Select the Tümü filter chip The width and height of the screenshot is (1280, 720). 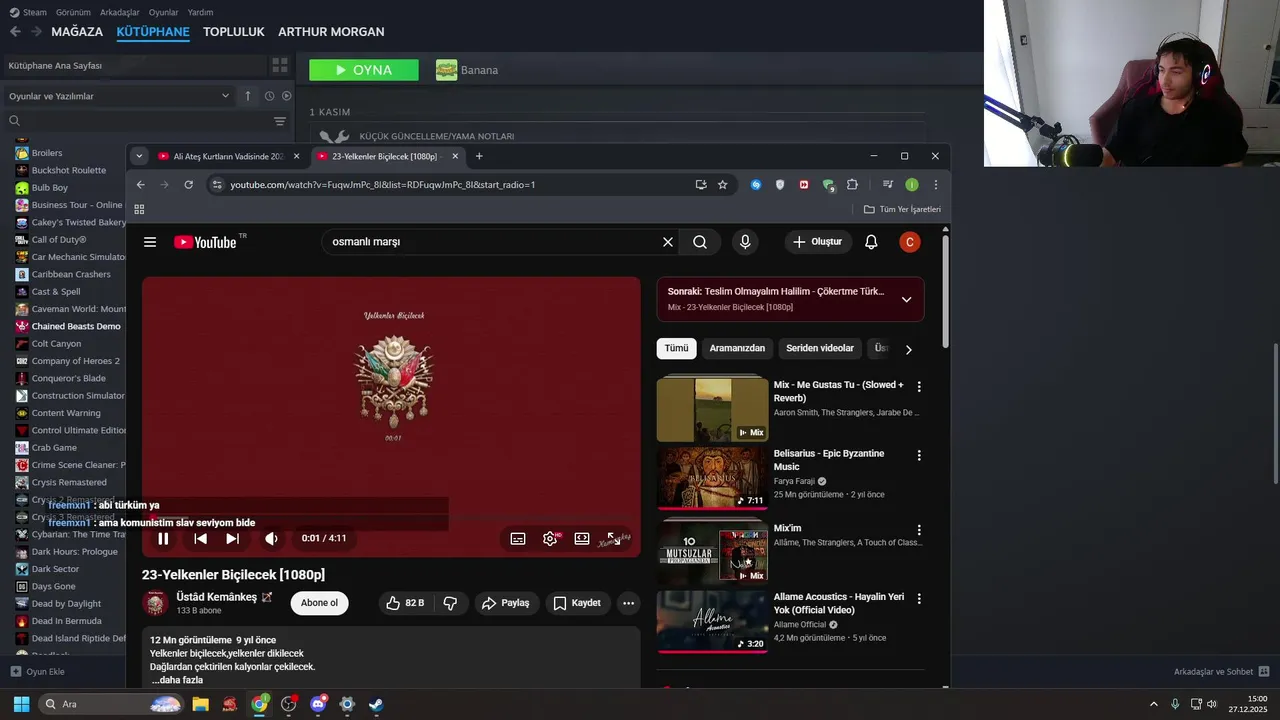[x=677, y=348]
